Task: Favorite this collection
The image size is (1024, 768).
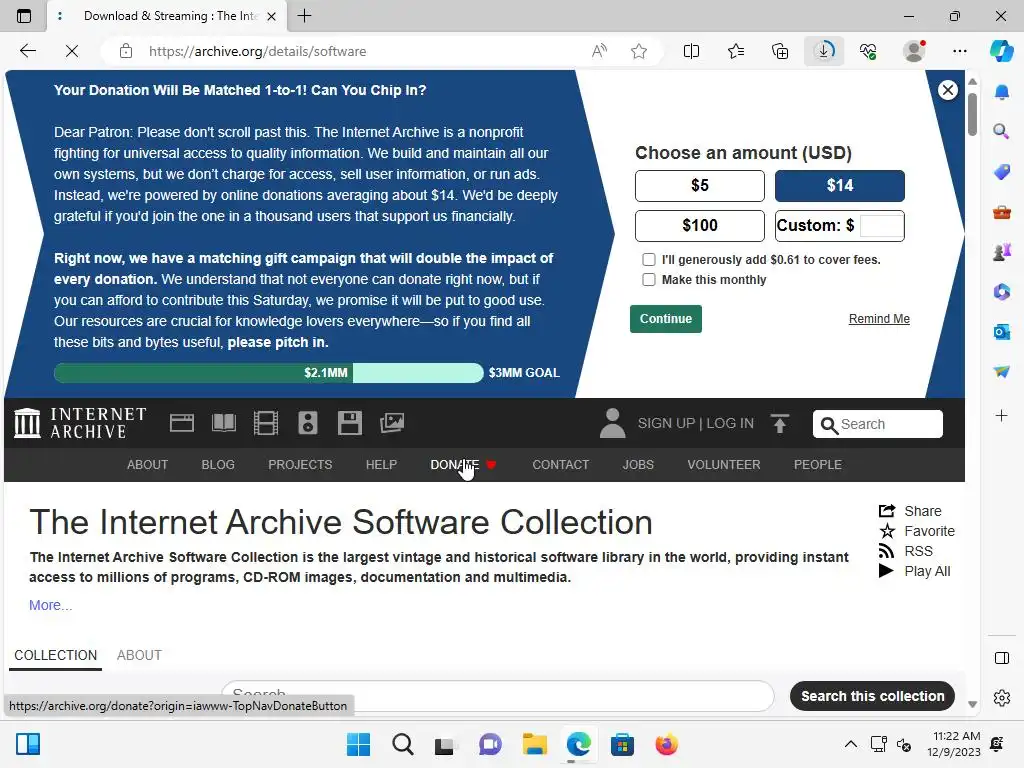Action: (x=917, y=531)
